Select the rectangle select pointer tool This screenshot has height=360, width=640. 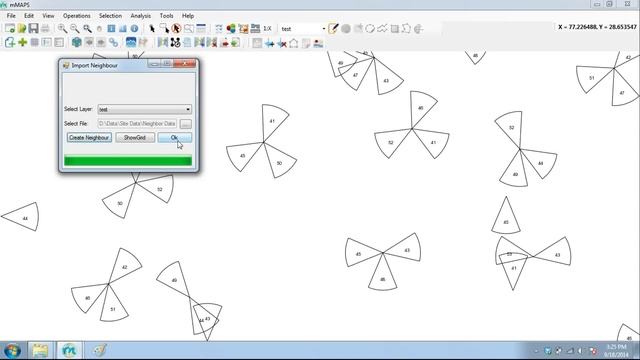point(164,29)
